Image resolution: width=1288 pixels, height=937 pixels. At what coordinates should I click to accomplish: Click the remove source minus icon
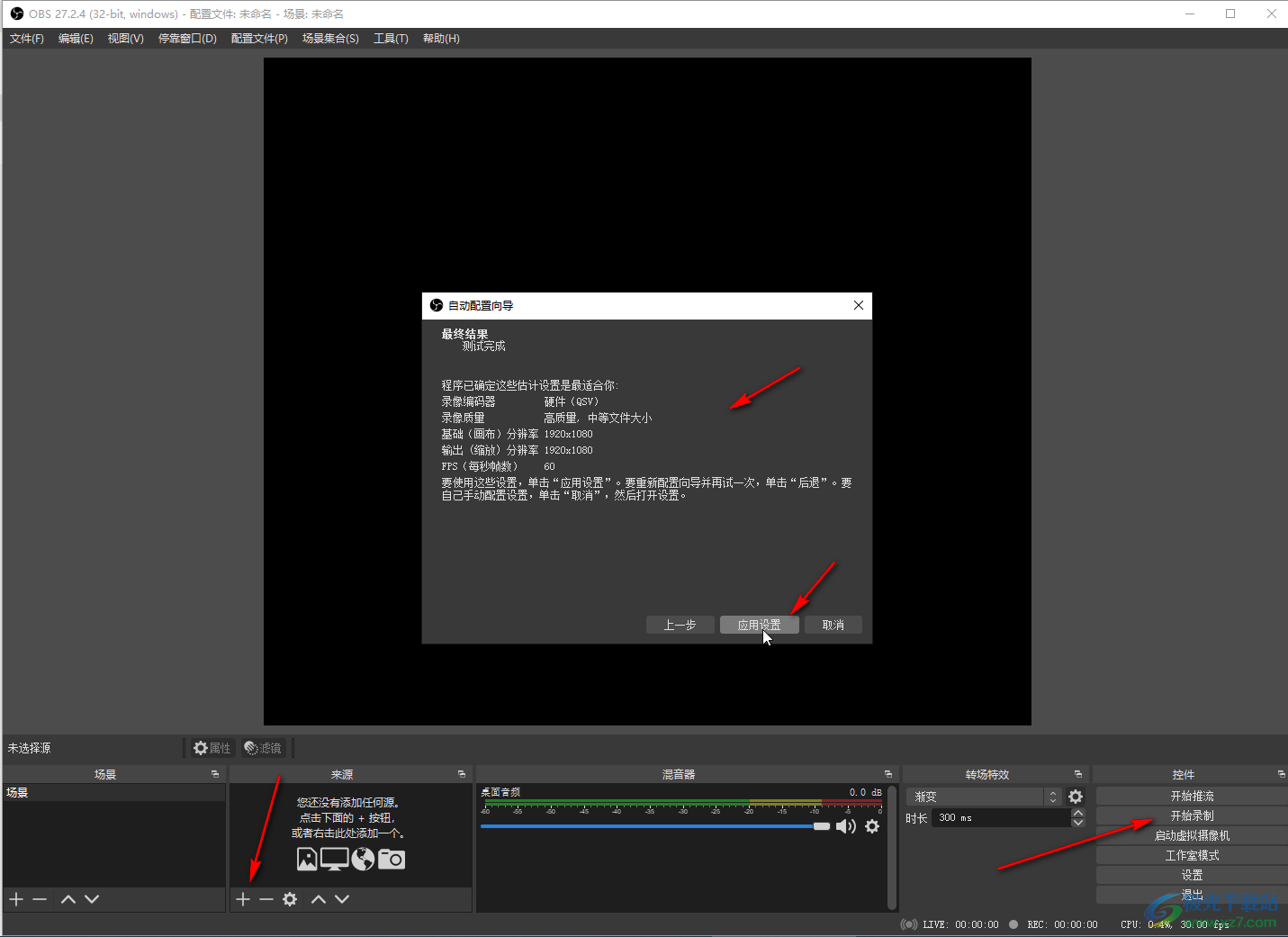pyautogui.click(x=266, y=899)
